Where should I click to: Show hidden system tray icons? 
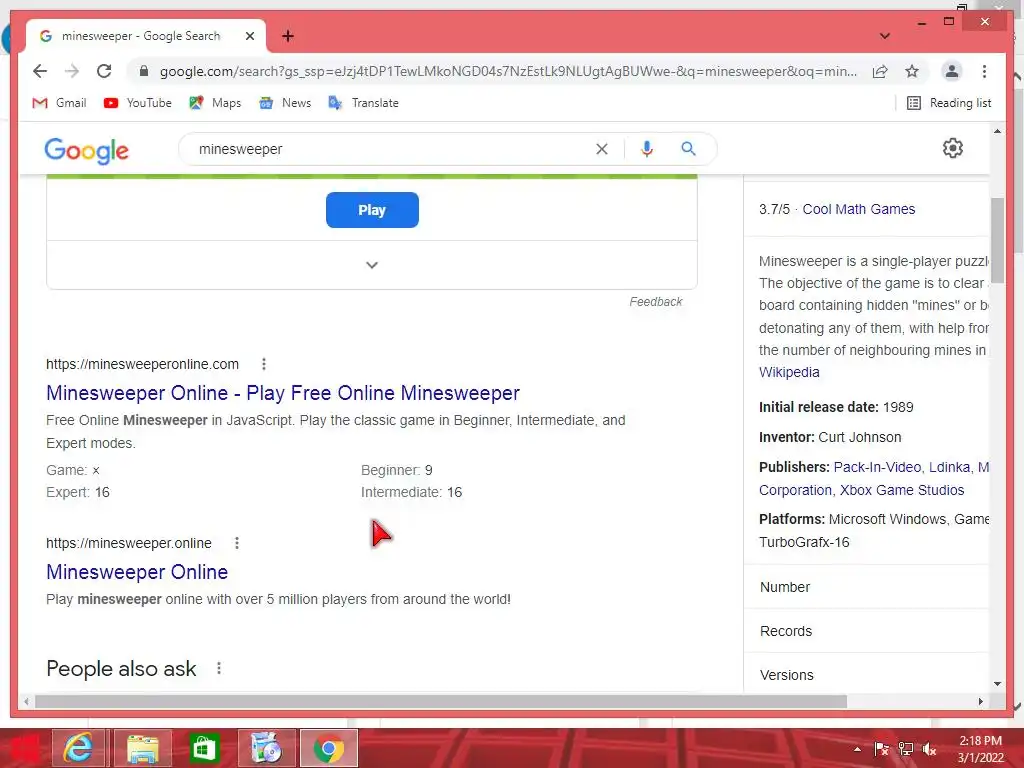pyautogui.click(x=857, y=750)
